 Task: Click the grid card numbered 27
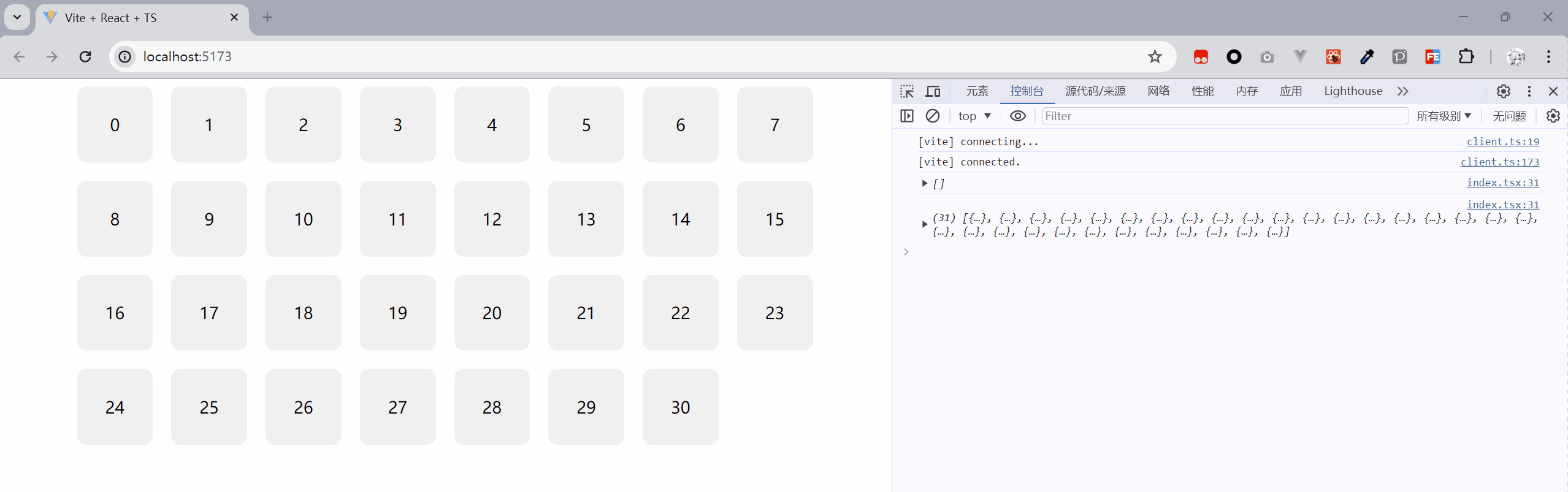(x=397, y=407)
